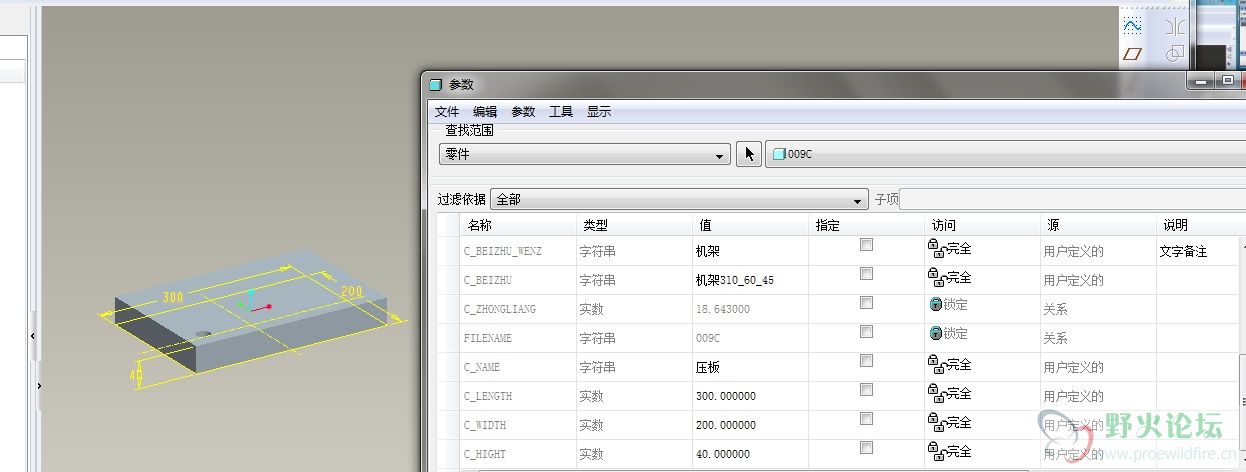The height and width of the screenshot is (472, 1246).
Task: Open the 编辑 menu
Action: 485,112
